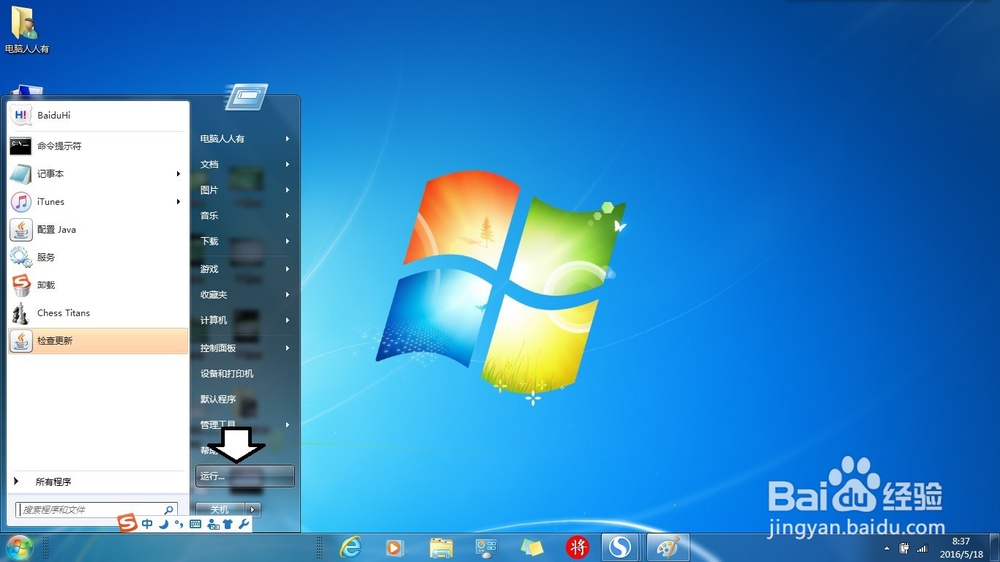Open 计算机 Computer menu item
1000x562 pixels.
pos(245,320)
